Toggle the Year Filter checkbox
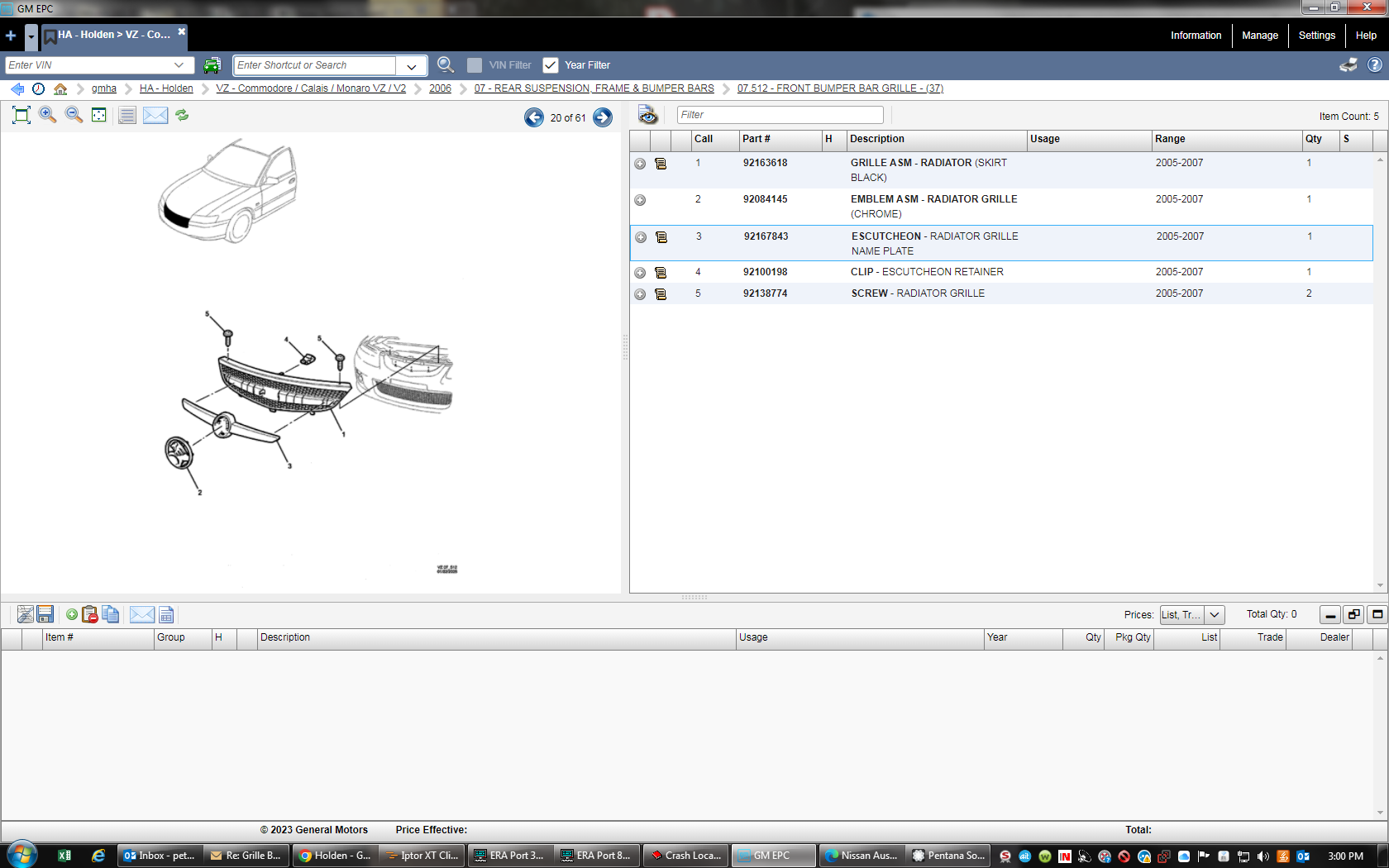Screen dimensions: 1389x868 tap(551, 65)
